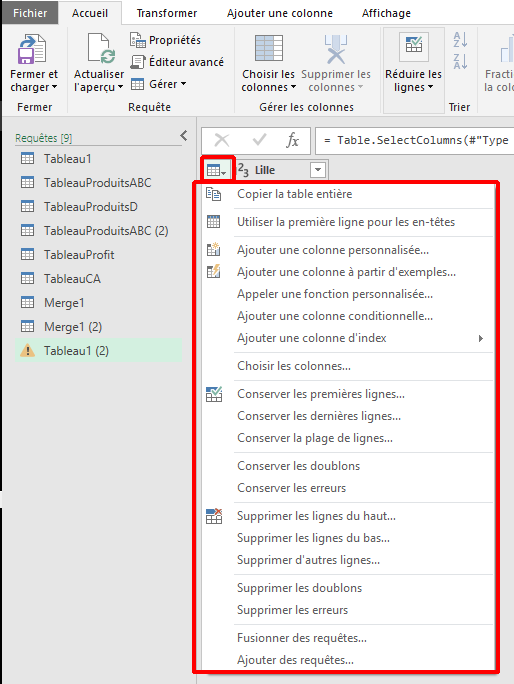514x684 pixels.
Task: Expand the Ajouter une colonne d'index submenu
Action: (x=480, y=338)
